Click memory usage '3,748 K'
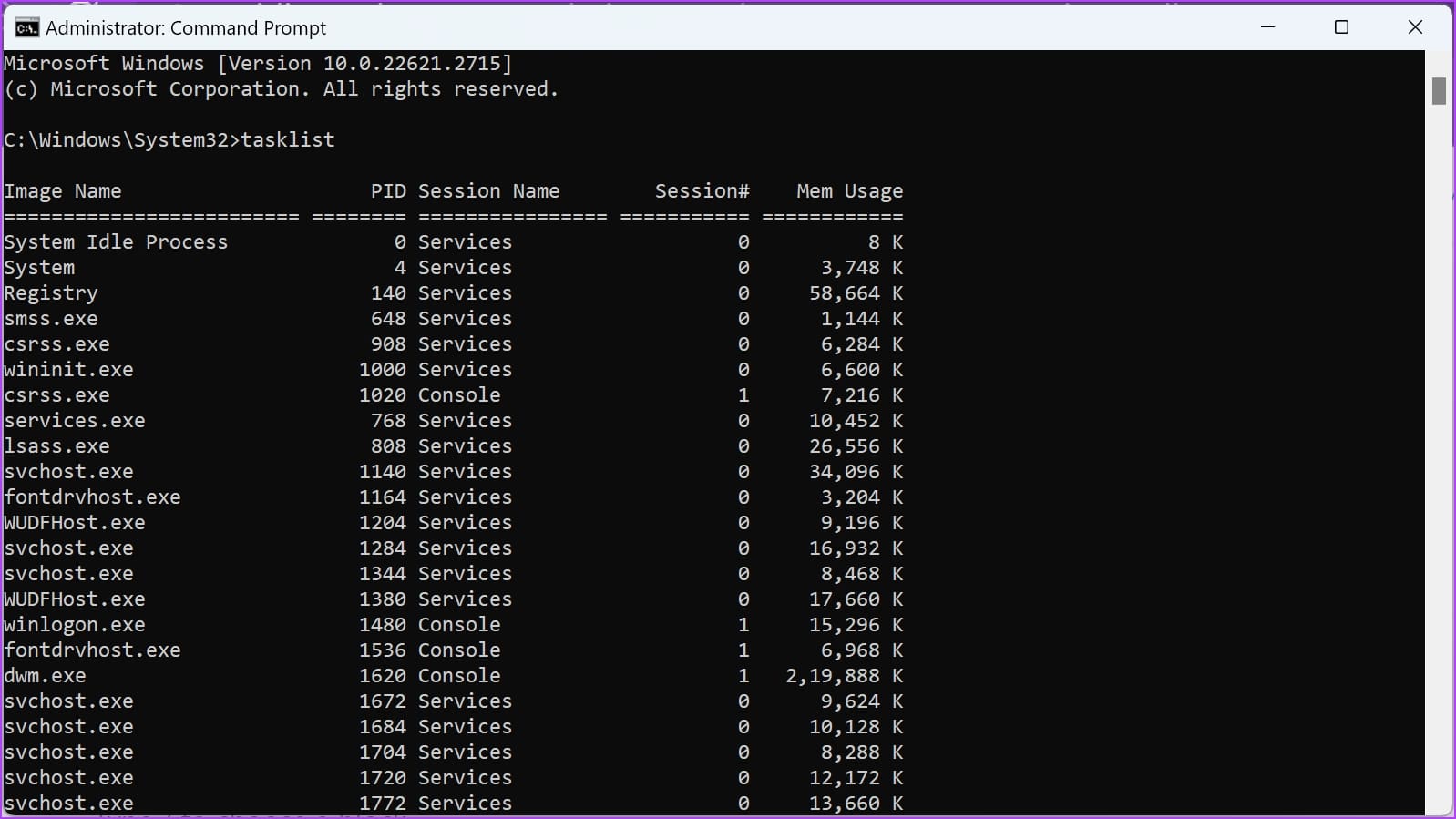1456x819 pixels. (x=862, y=268)
